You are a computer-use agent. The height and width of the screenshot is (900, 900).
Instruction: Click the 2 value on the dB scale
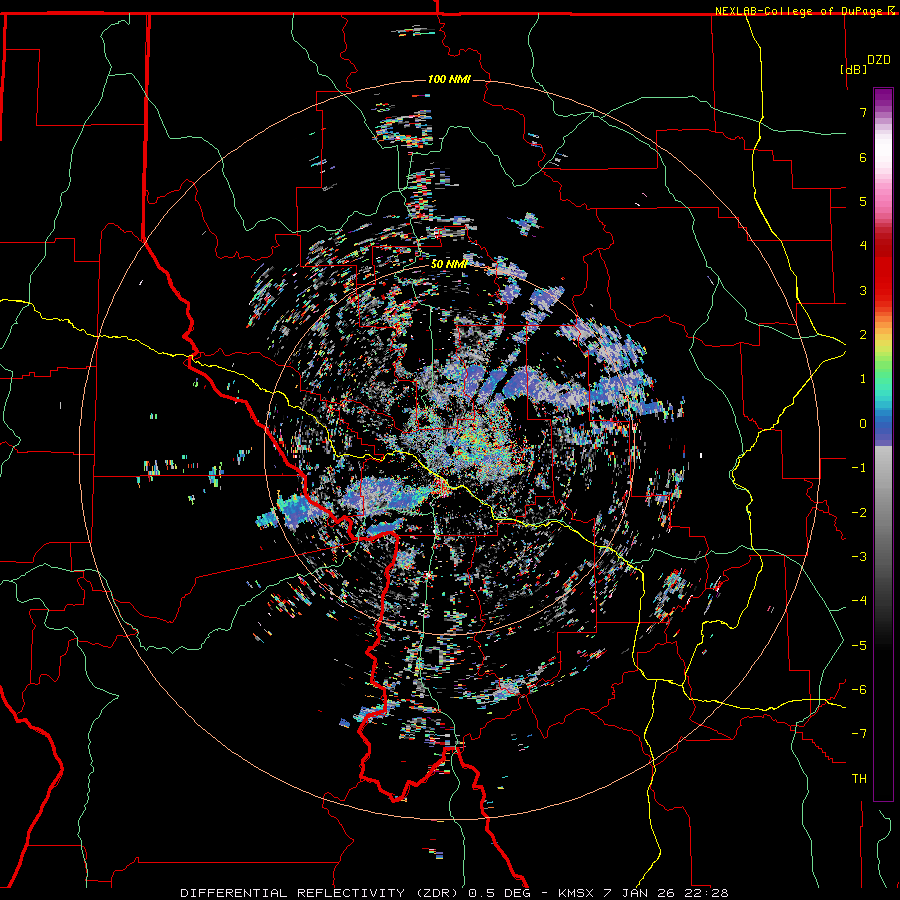pos(863,335)
